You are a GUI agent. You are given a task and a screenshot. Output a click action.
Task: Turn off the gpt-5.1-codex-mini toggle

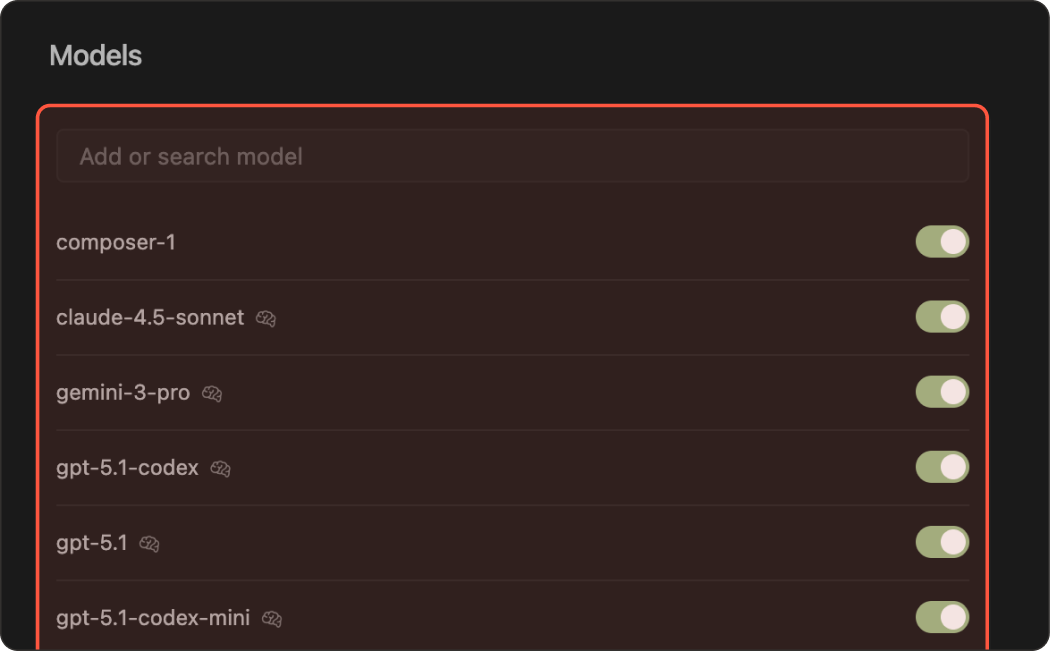(942, 617)
